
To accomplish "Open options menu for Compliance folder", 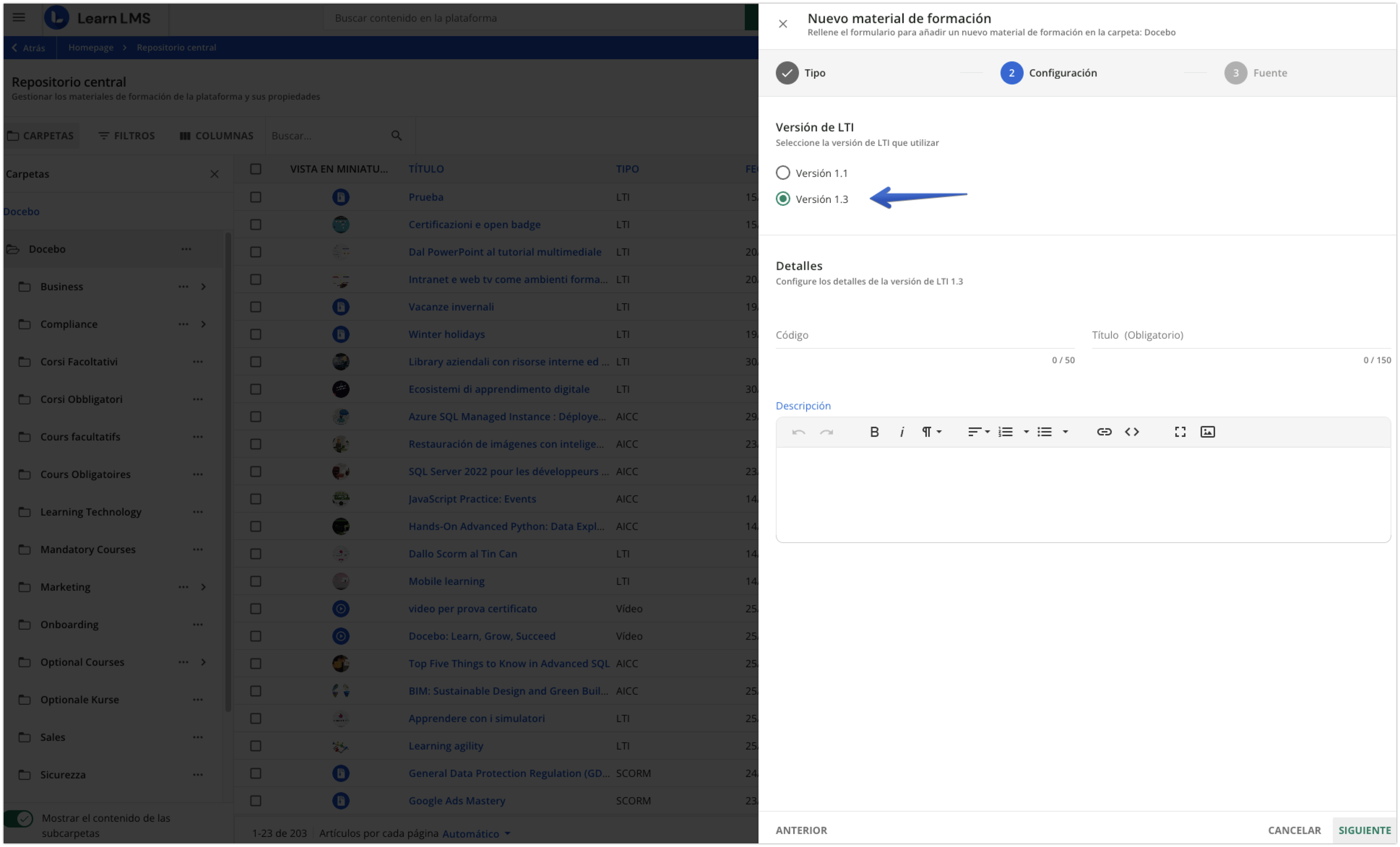I will [183, 324].
